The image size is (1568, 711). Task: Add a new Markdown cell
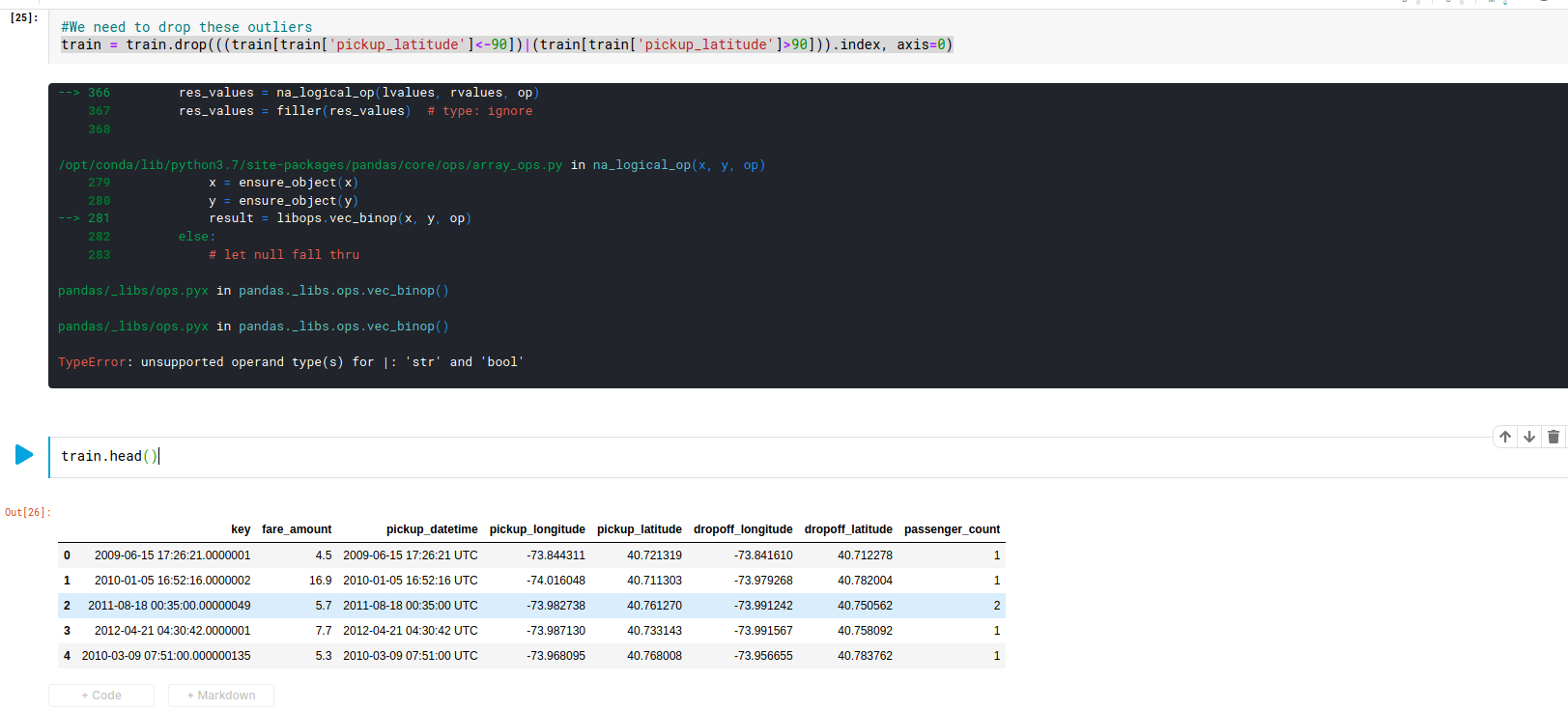221,696
